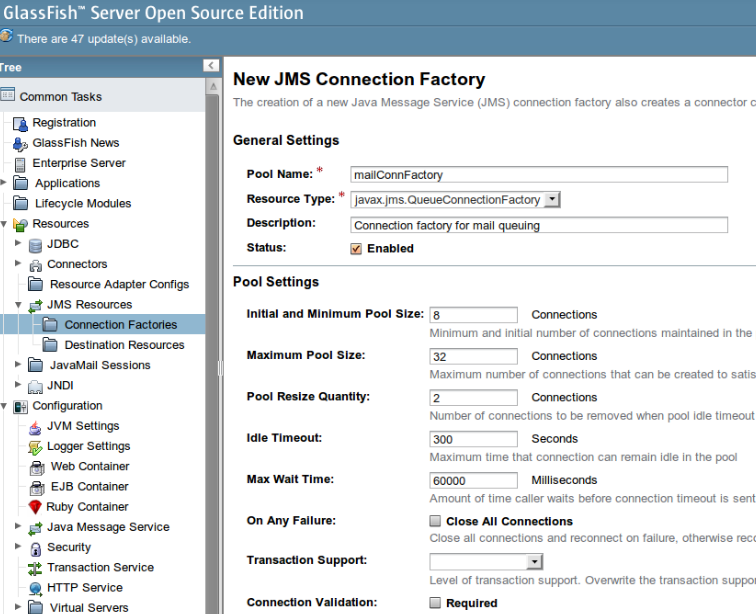Open Enterprise Server tree item
The height and width of the screenshot is (614, 756).
(79, 163)
